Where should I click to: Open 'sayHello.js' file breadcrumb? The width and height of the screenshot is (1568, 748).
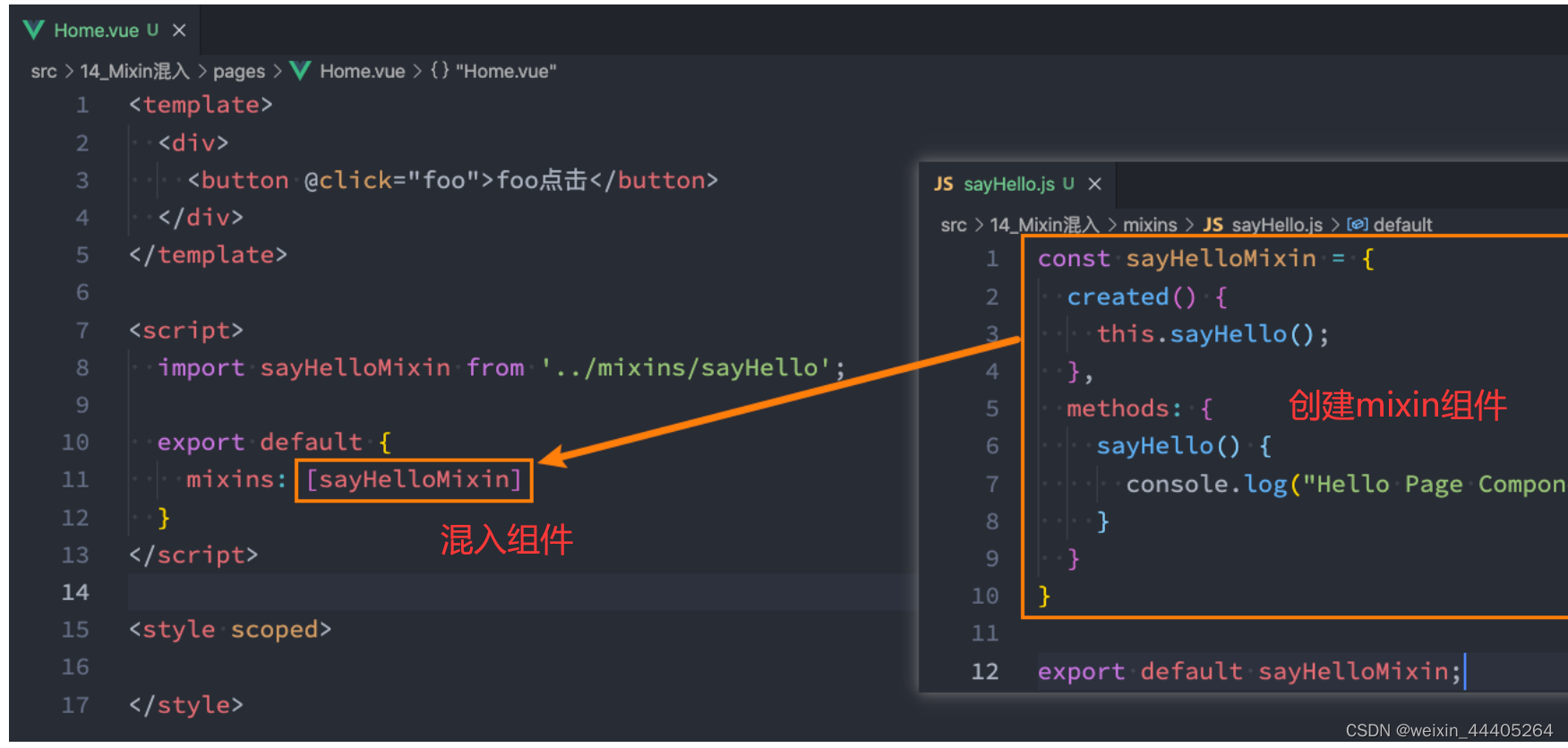tap(1277, 225)
